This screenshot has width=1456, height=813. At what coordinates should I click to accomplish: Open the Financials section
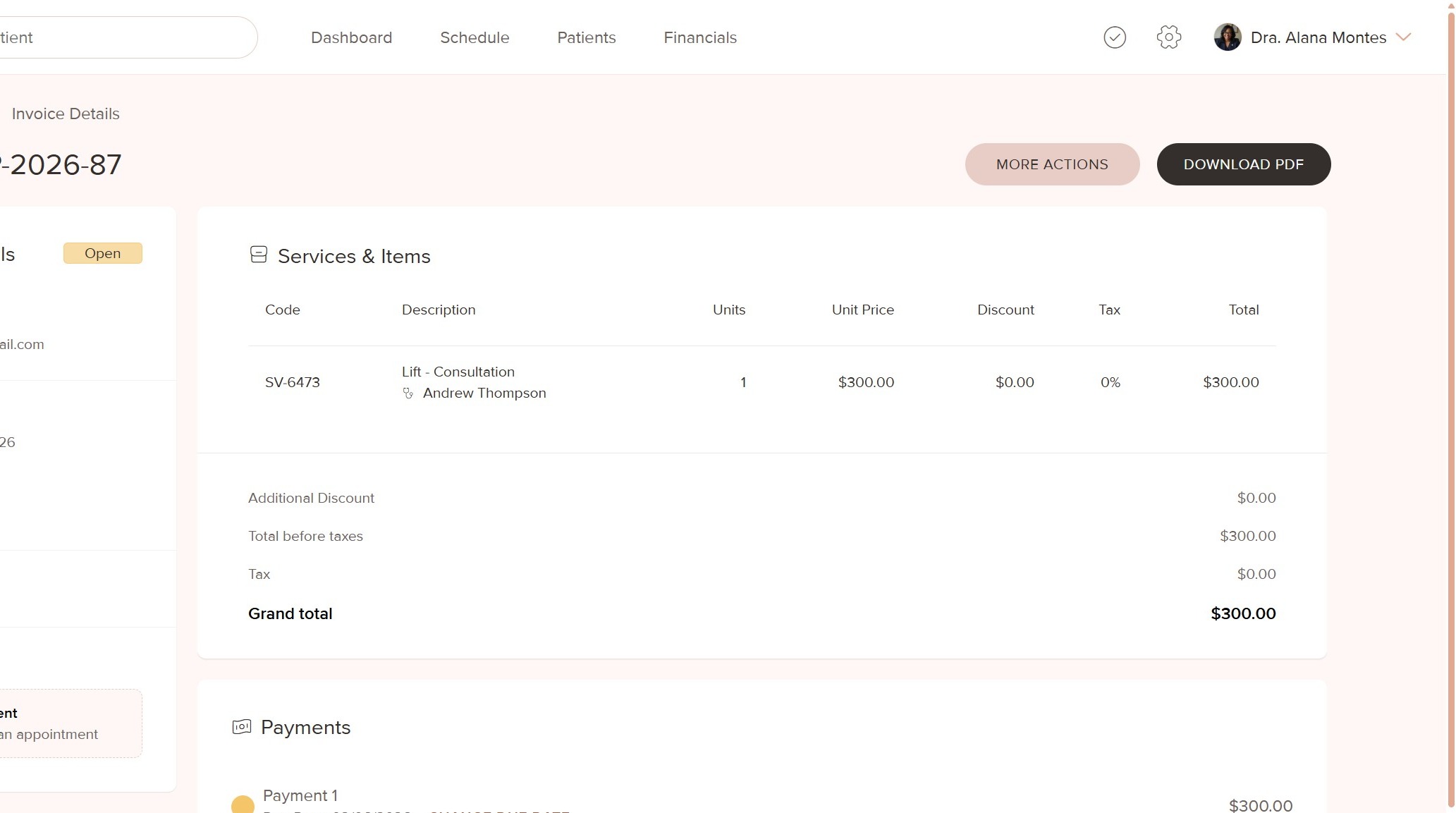pyautogui.click(x=699, y=37)
